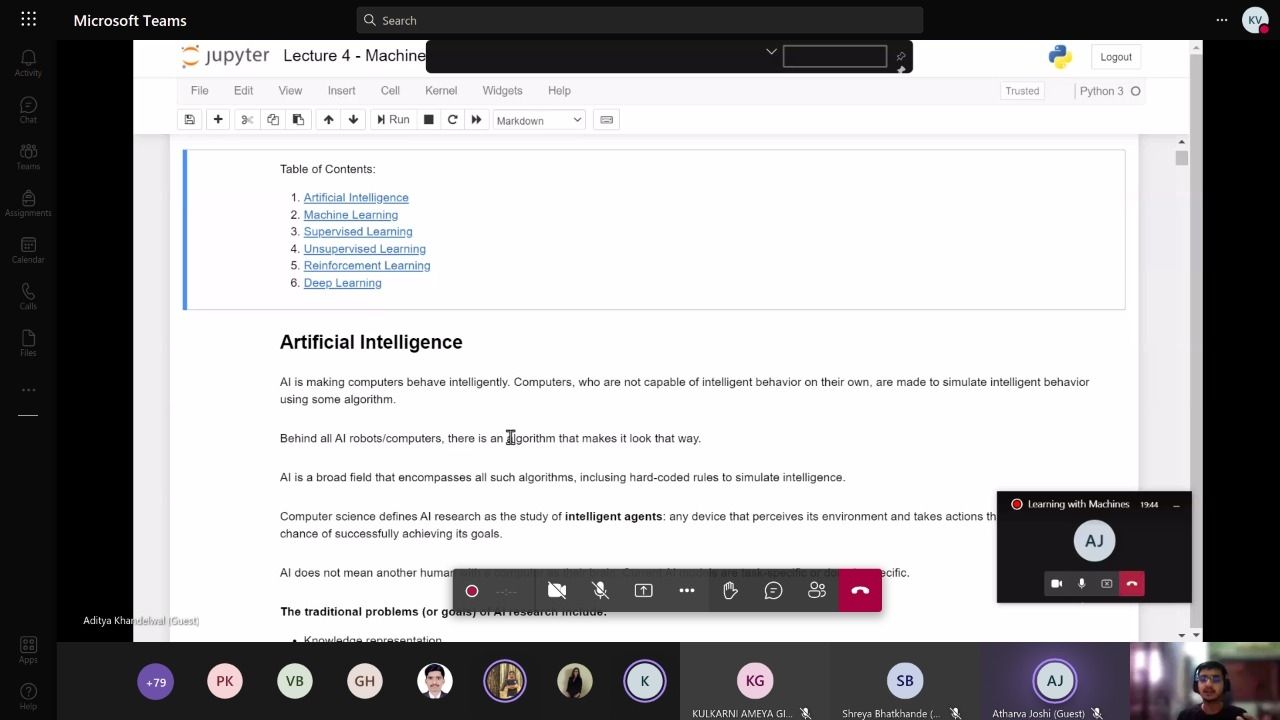Open the Widgets menu in Jupyter
Viewport: 1280px width, 720px height.
click(x=502, y=91)
